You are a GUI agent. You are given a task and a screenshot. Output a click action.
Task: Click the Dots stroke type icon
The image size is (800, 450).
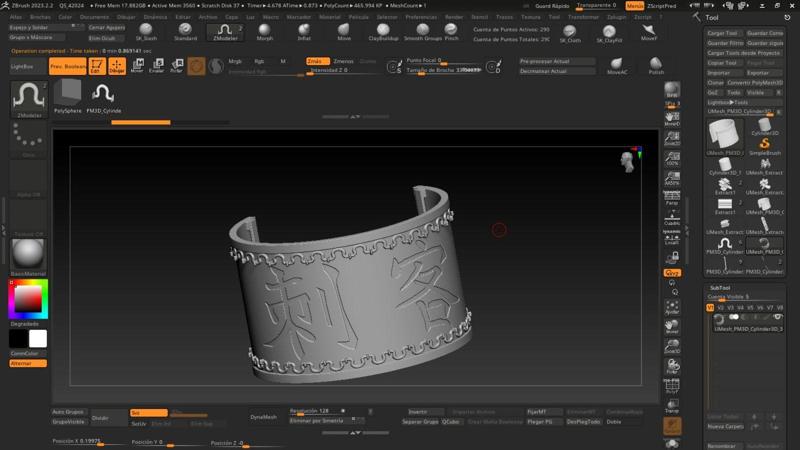click(28, 139)
